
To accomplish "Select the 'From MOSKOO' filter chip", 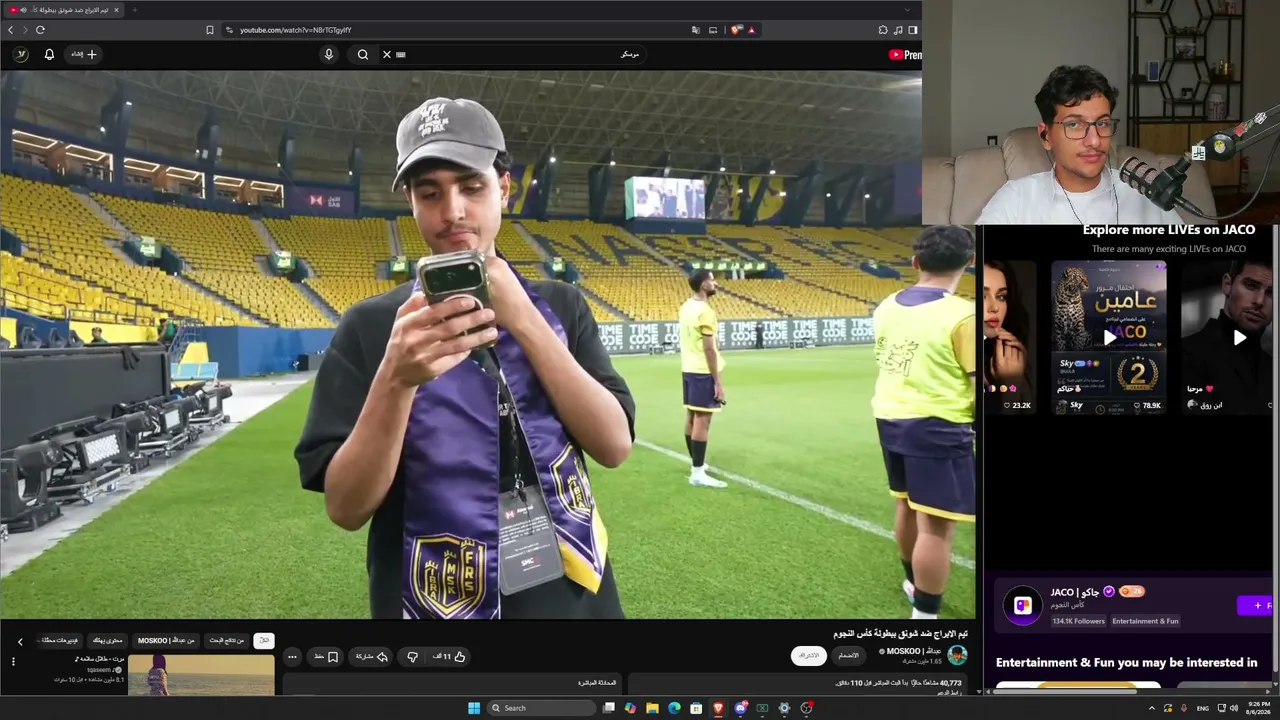I will click(166, 640).
